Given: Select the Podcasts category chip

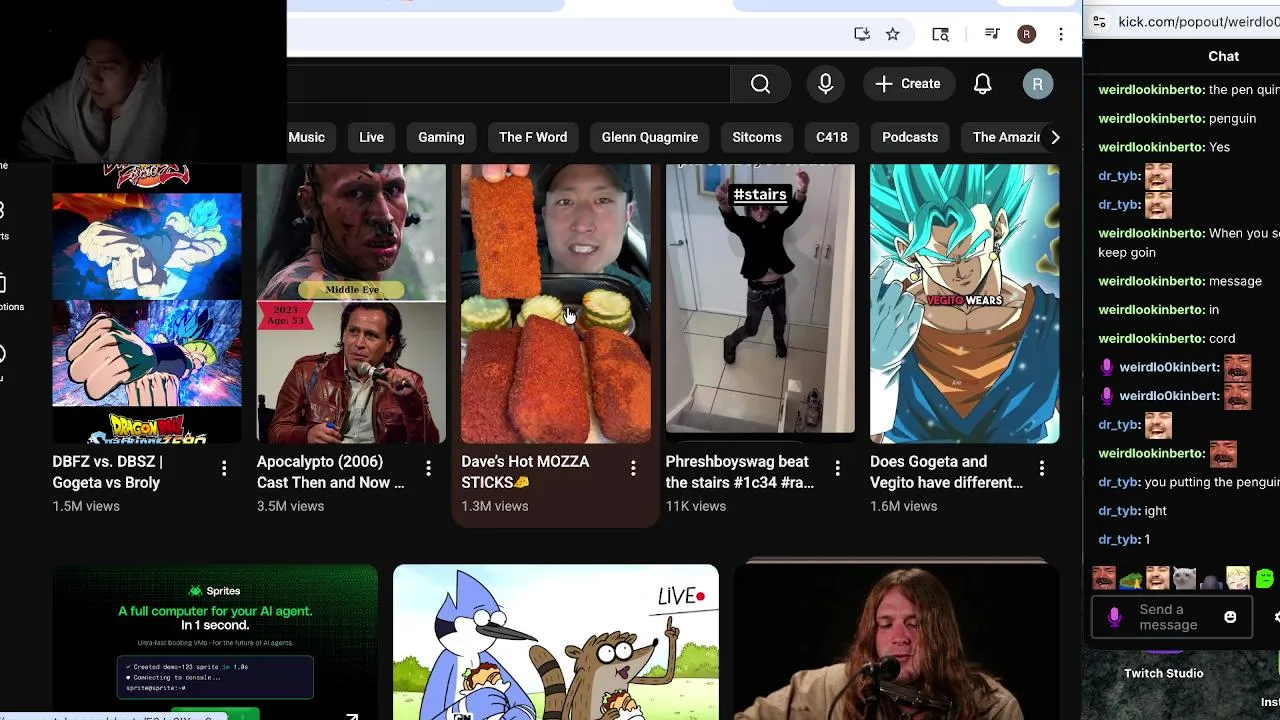Looking at the screenshot, I should tap(910, 137).
